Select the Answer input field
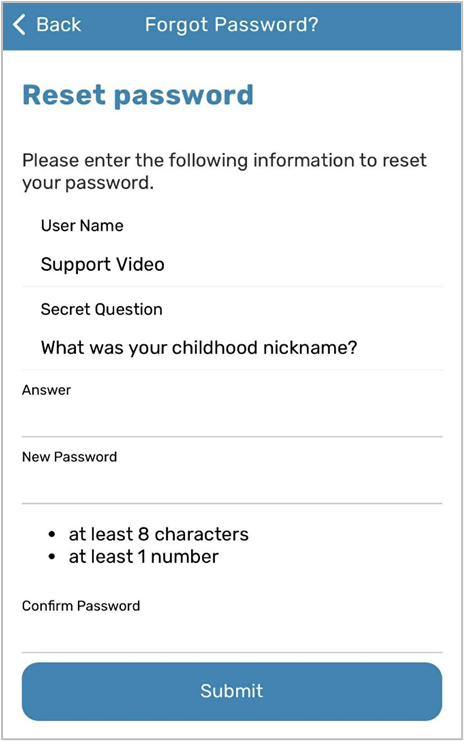Screen dimensions: 464x741 click(232, 418)
